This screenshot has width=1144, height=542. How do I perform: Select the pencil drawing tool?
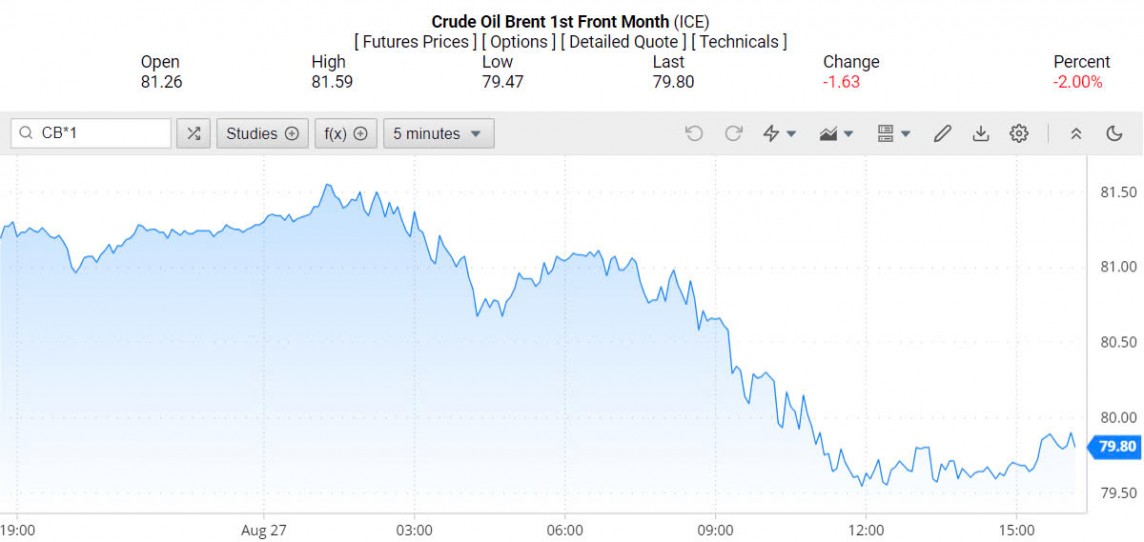[x=942, y=133]
